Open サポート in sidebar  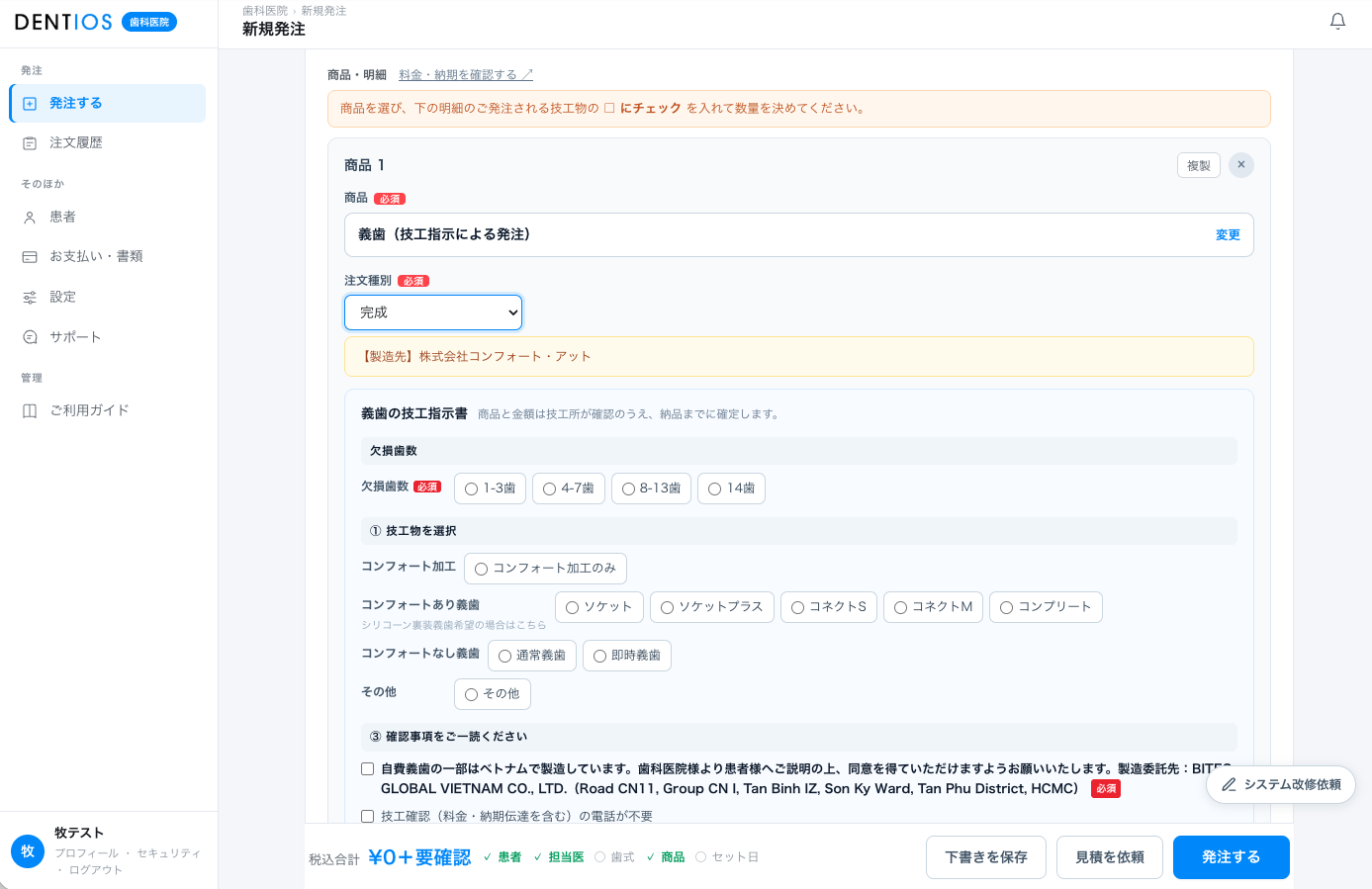point(108,337)
